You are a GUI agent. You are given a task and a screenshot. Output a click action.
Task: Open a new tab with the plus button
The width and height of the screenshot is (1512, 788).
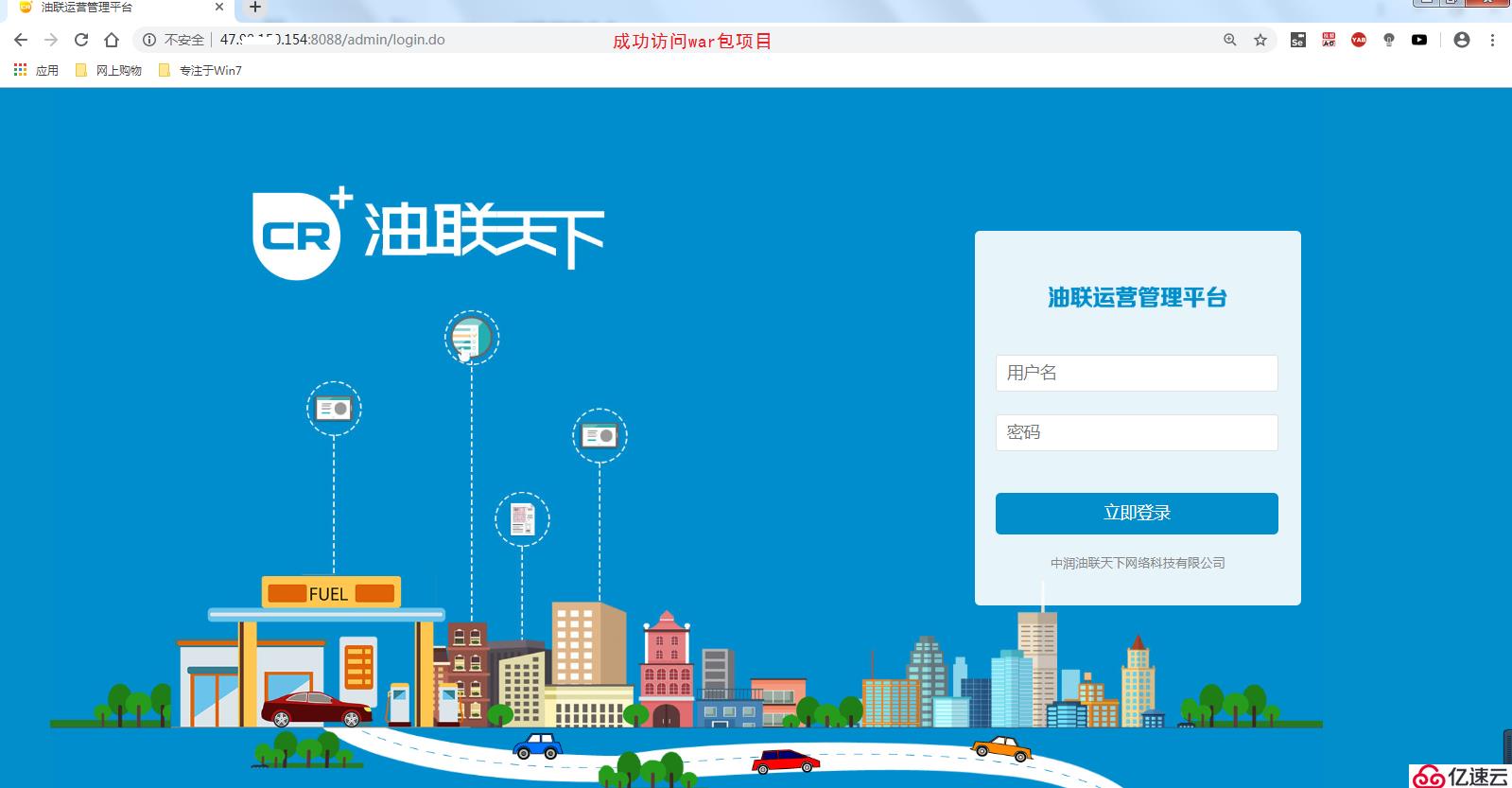click(254, 7)
